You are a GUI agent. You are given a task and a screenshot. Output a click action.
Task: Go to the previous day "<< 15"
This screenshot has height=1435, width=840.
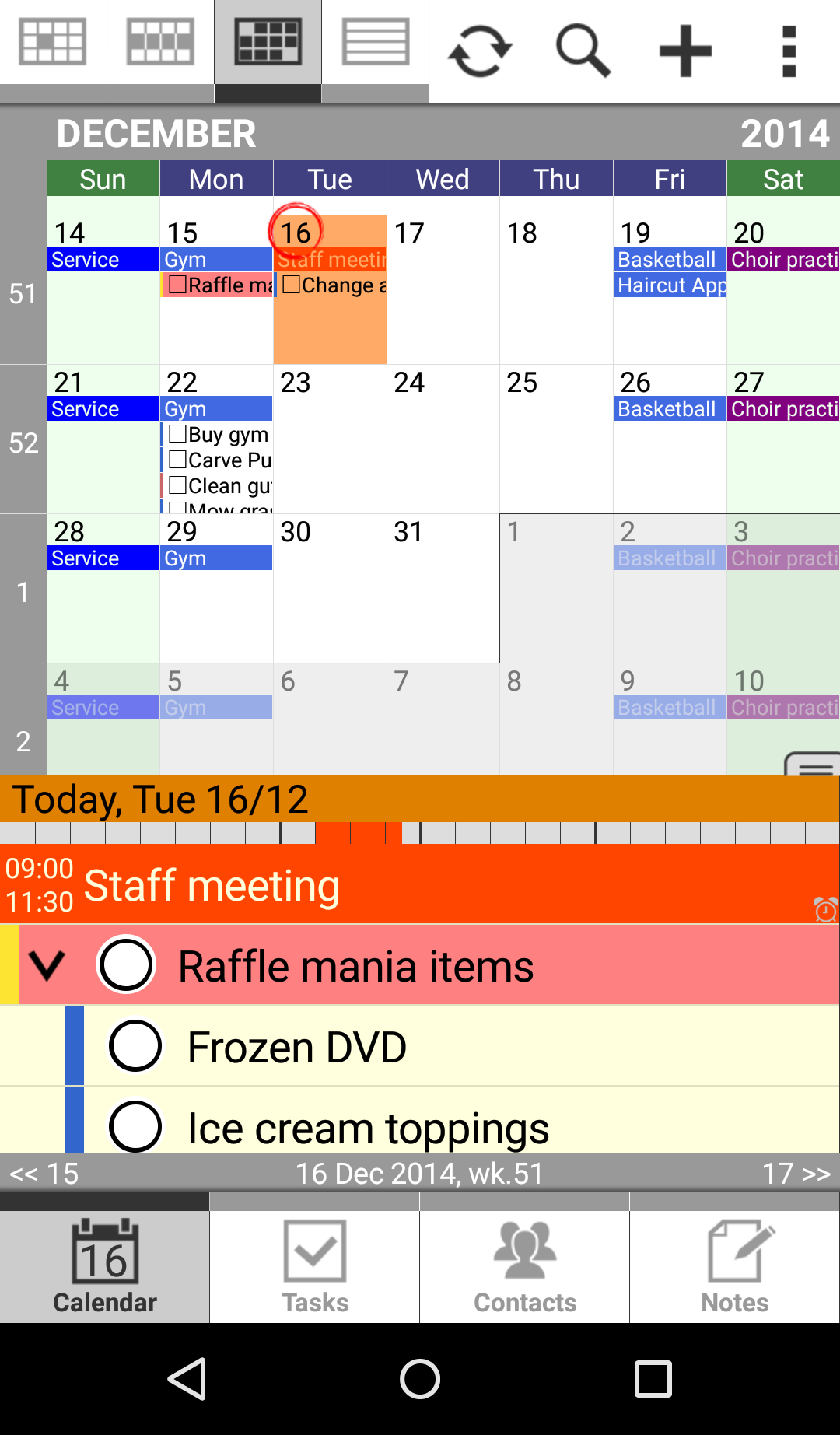click(x=44, y=1173)
